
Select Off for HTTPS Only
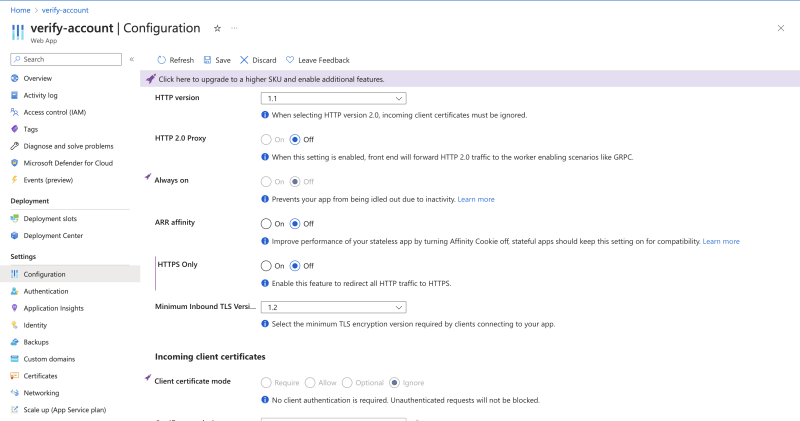295,266
